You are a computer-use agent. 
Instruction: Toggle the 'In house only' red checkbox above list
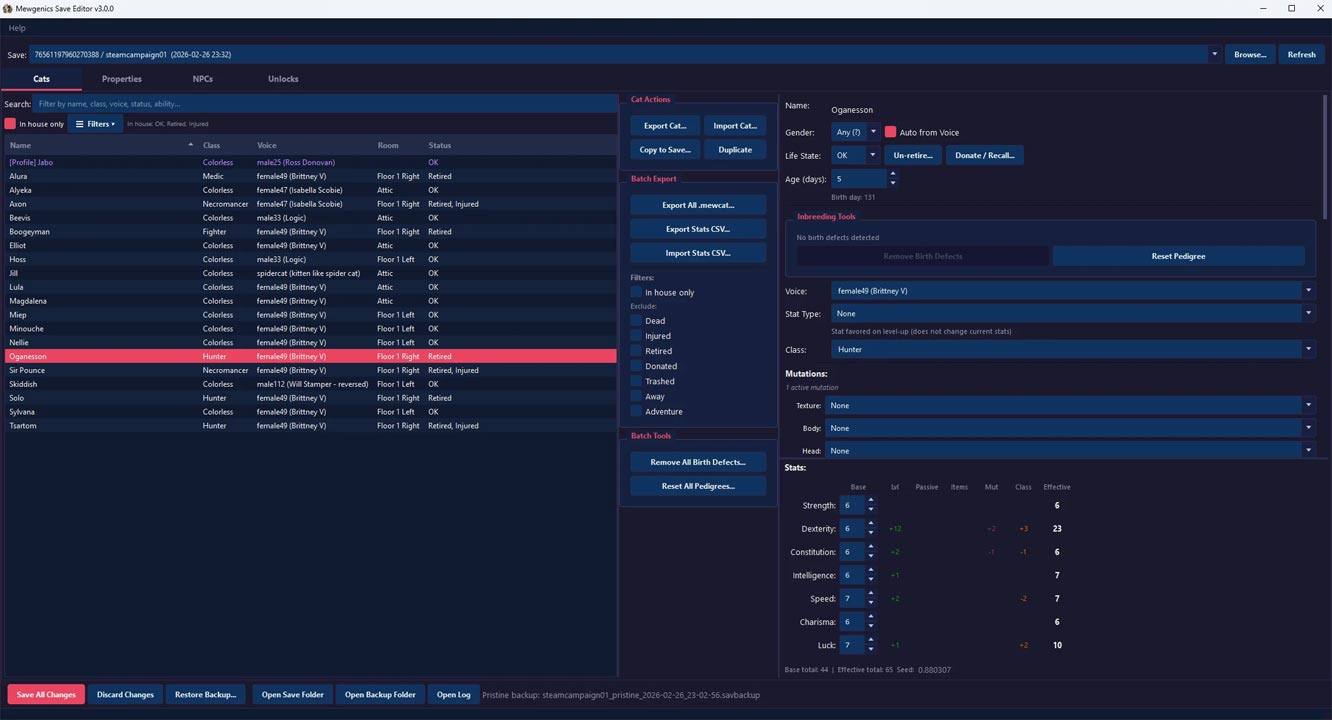tap(11, 124)
